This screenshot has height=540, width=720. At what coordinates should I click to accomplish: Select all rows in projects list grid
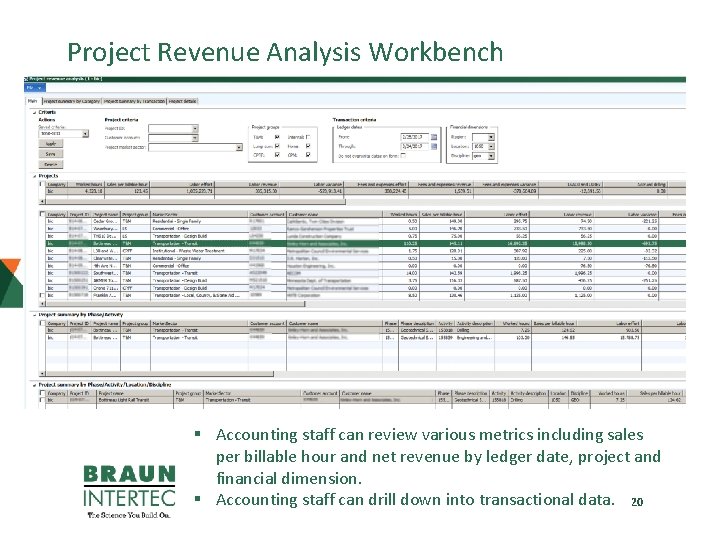[x=42, y=214]
